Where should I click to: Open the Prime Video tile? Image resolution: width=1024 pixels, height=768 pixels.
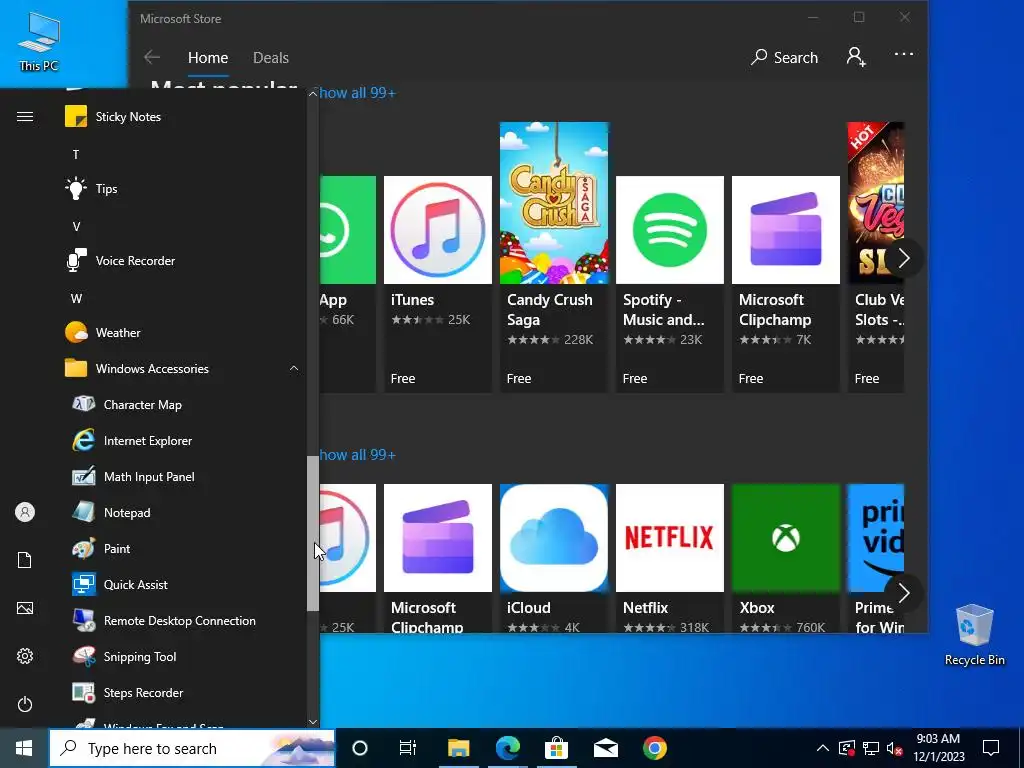pos(875,558)
